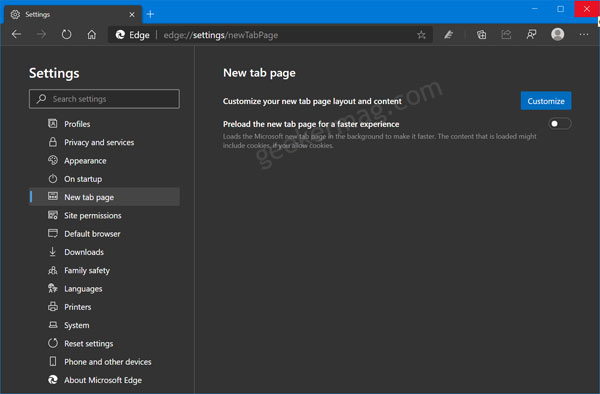
Task: Click the printer icon beside Printers
Action: [x=53, y=306]
